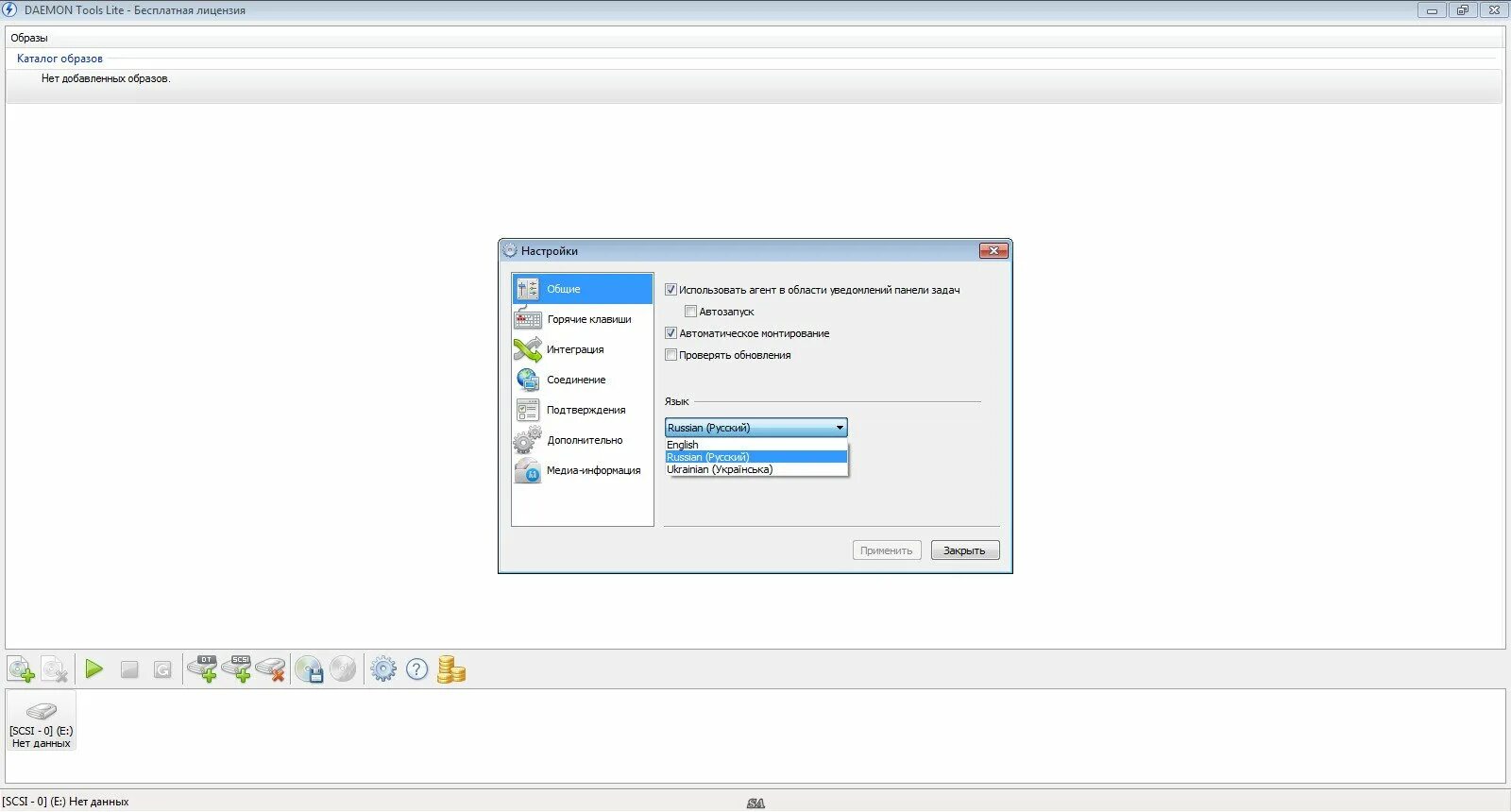Click the Remove virtual drive icon

(271, 669)
